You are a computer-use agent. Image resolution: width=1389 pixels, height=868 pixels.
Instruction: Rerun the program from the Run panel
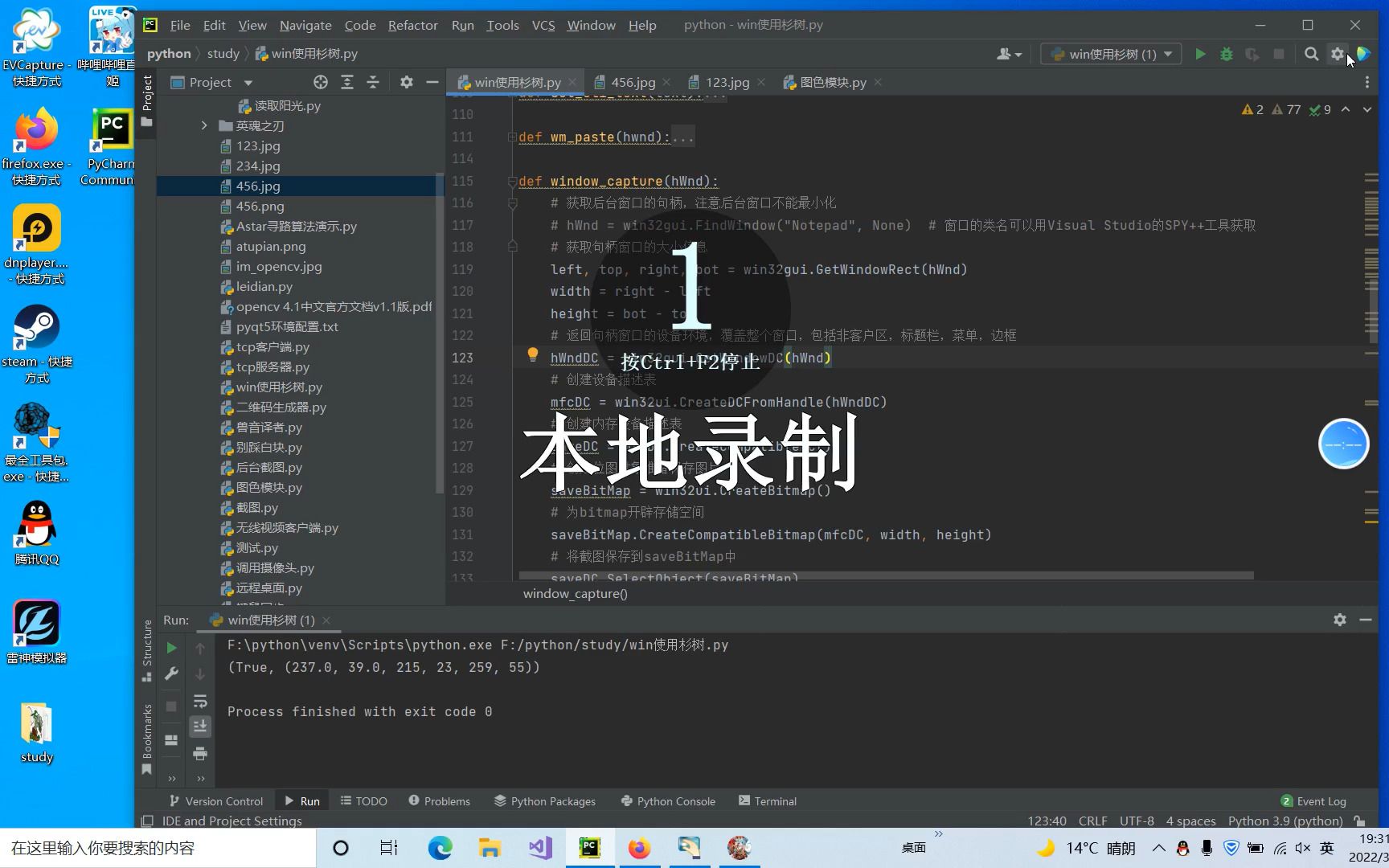[170, 647]
